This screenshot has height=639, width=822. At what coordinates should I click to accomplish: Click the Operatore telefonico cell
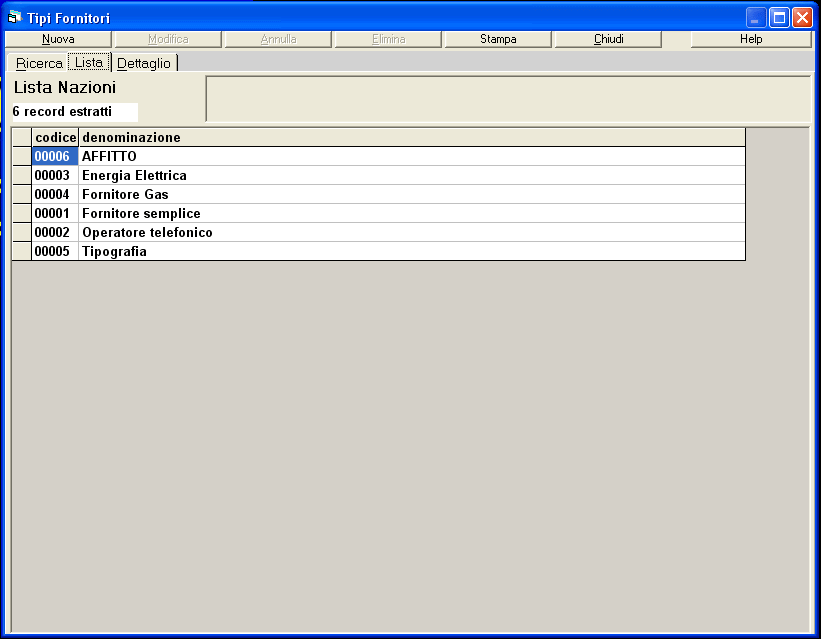(412, 232)
